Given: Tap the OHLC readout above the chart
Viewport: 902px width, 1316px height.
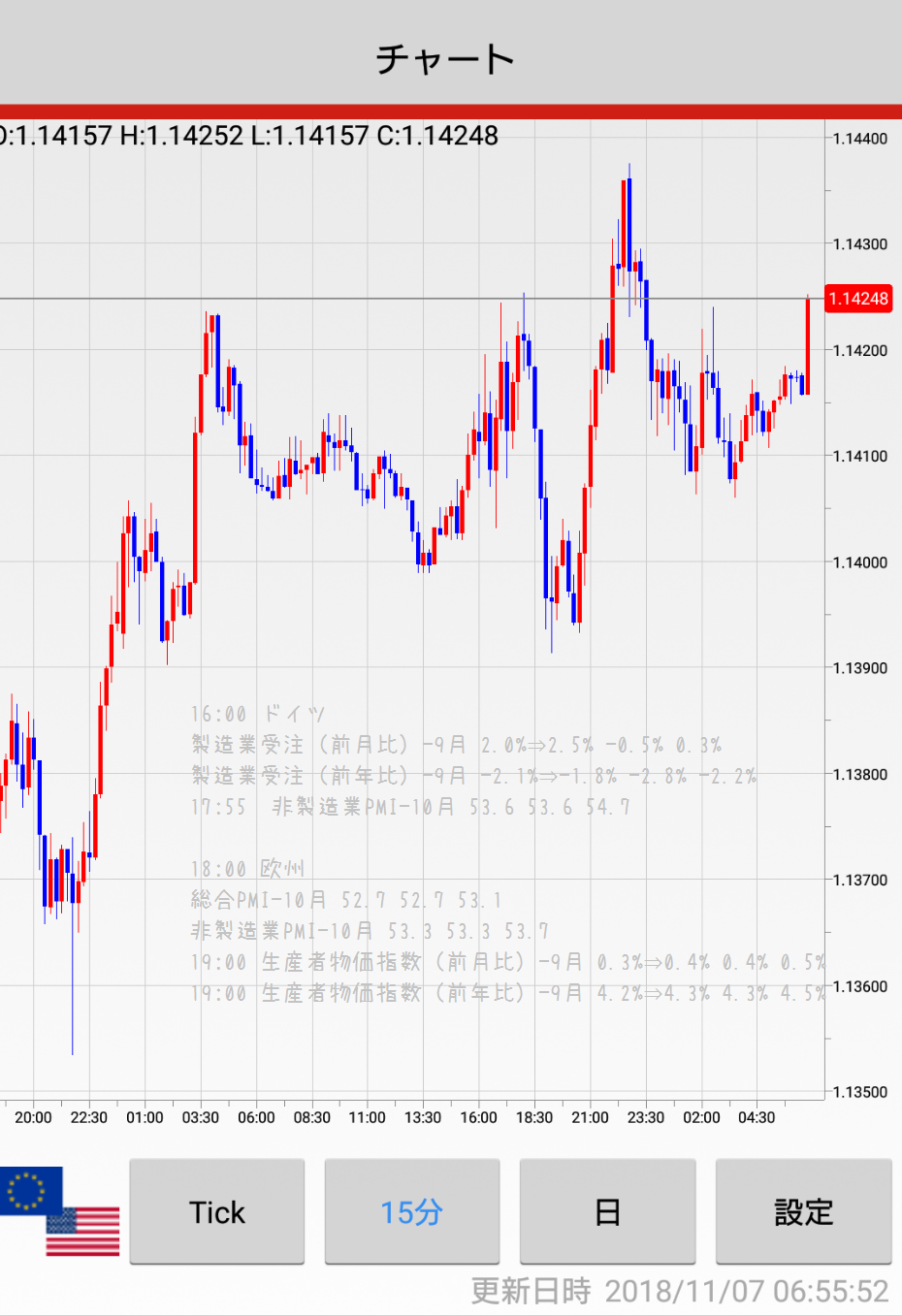Looking at the screenshot, I should click(x=249, y=136).
